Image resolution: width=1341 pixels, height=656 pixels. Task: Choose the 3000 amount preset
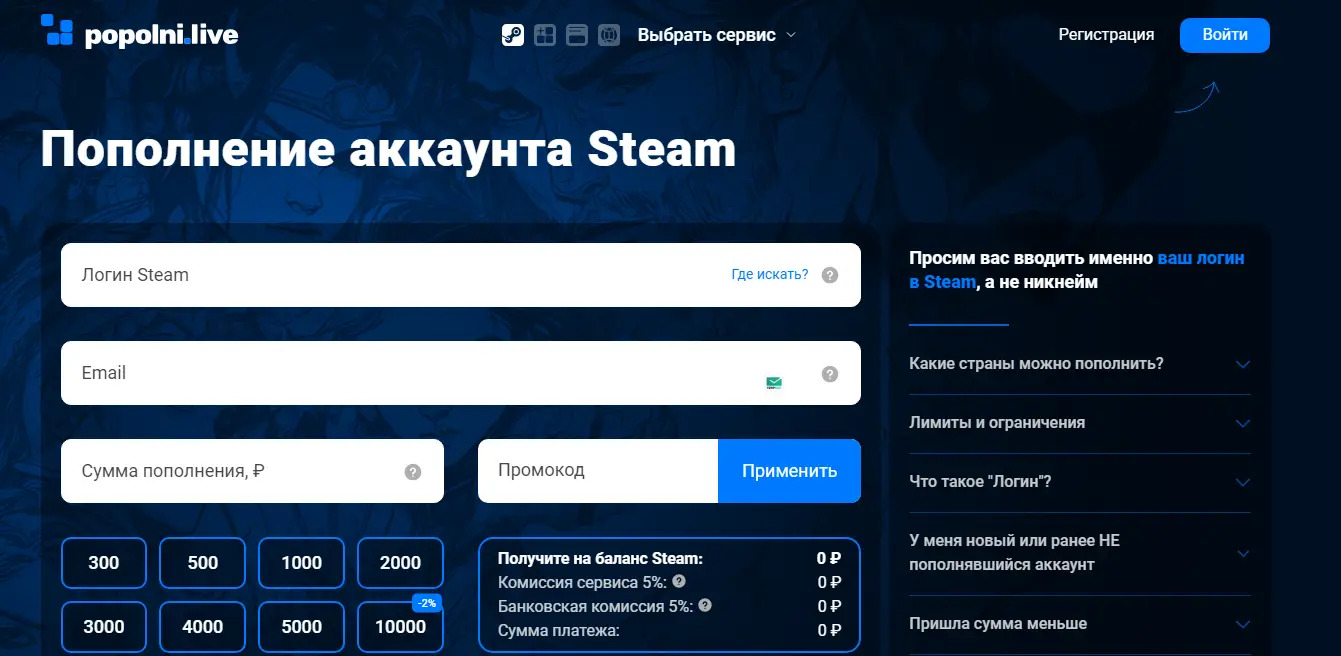click(x=104, y=627)
